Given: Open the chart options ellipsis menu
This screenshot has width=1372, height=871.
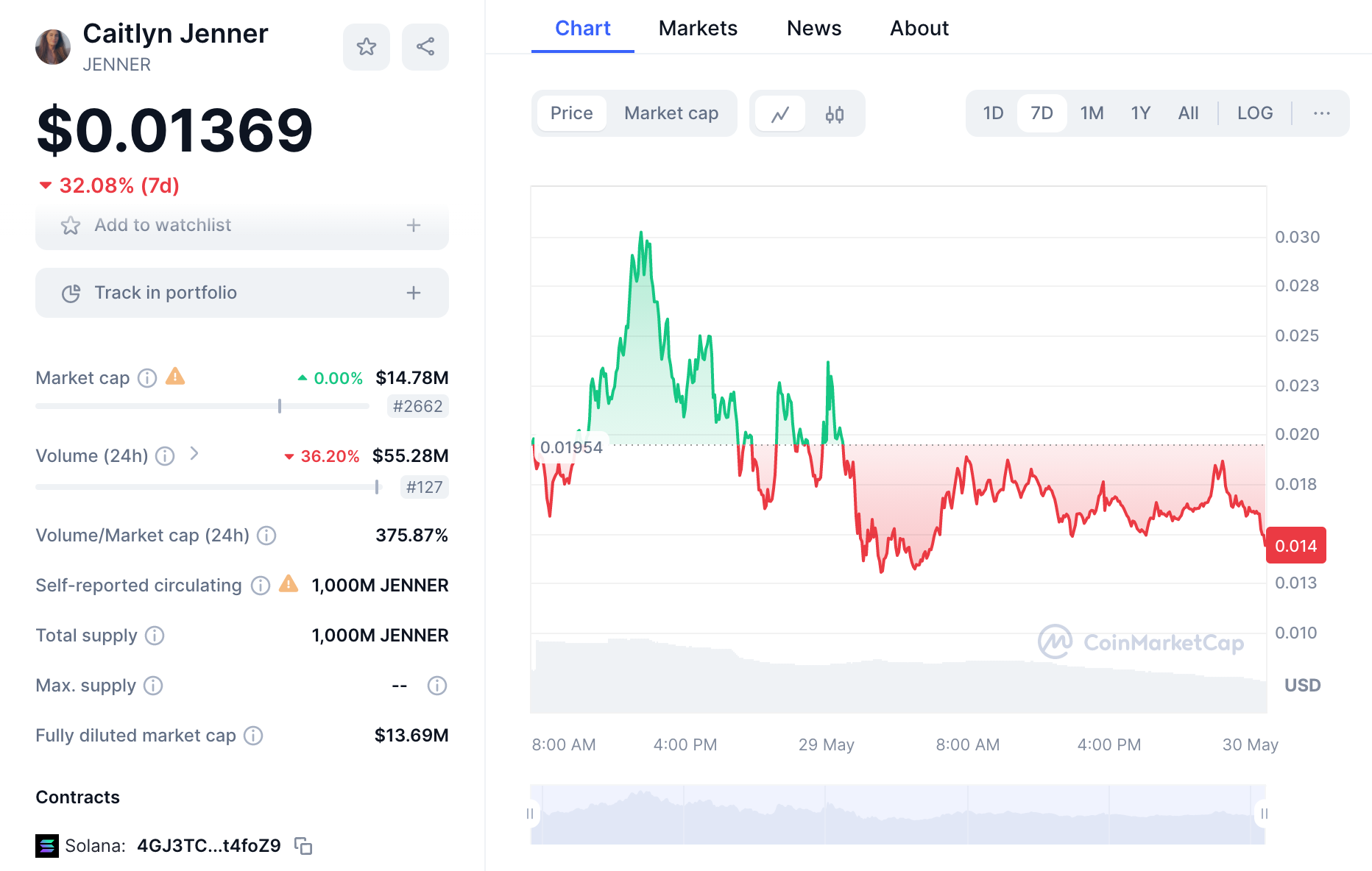Looking at the screenshot, I should (x=1322, y=113).
